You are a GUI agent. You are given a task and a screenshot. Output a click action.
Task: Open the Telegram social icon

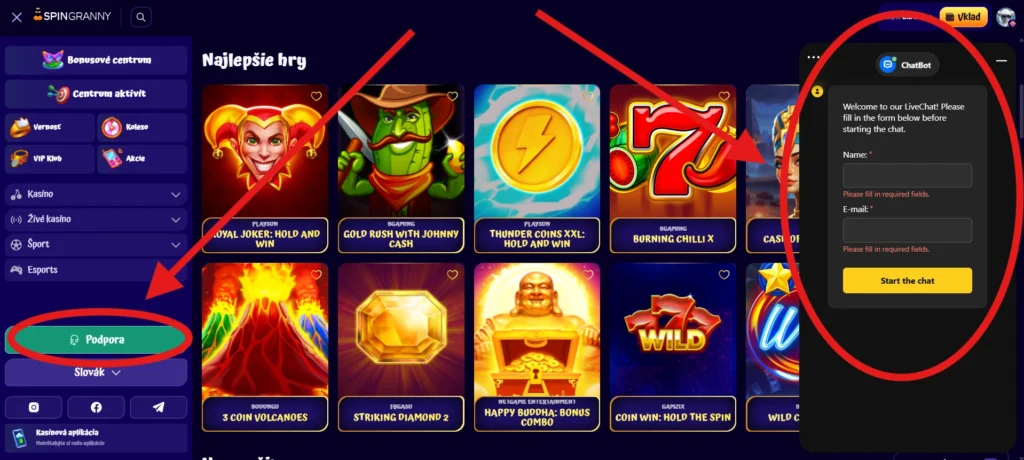coord(159,407)
